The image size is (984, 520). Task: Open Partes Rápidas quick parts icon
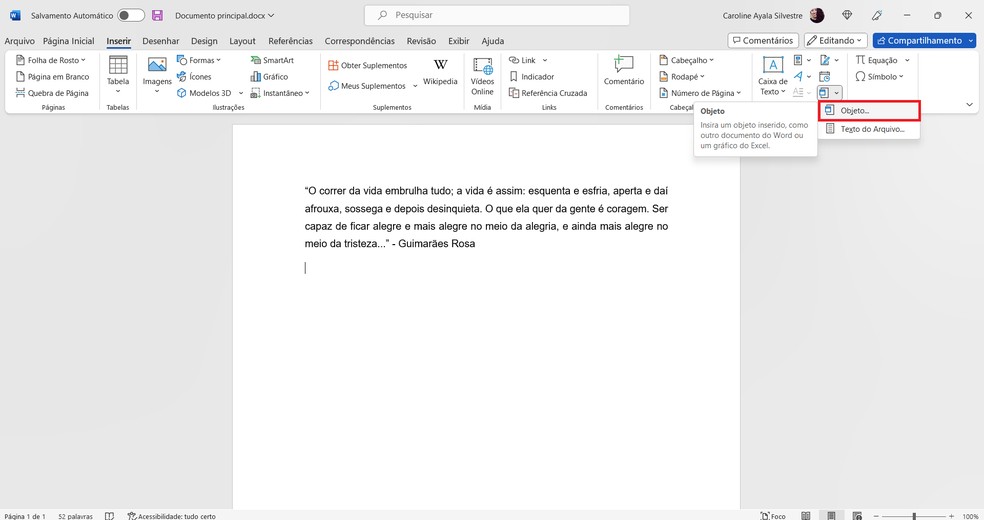[x=798, y=60]
